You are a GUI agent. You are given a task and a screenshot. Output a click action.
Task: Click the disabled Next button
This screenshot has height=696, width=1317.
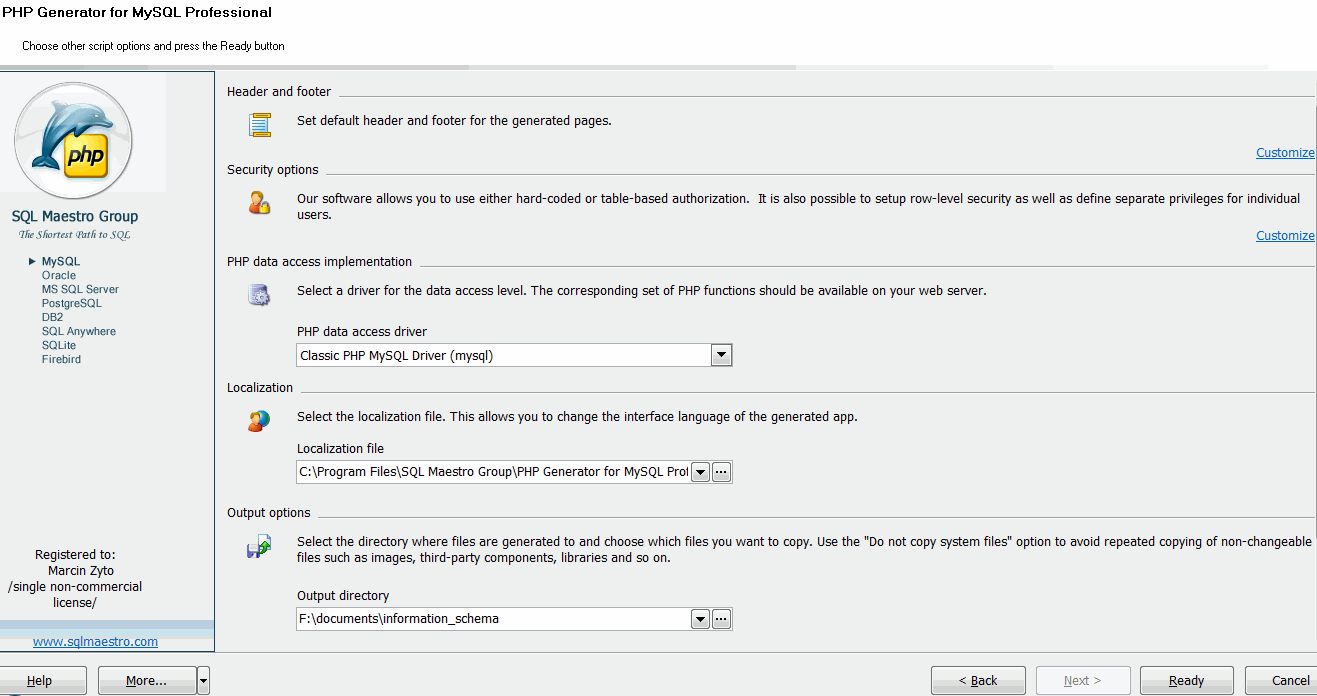click(1083, 681)
